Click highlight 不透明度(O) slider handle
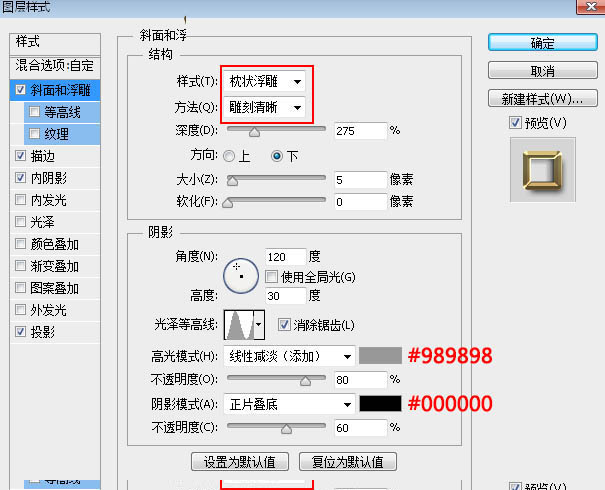Image resolution: width=605 pixels, height=490 pixels. pos(305,381)
